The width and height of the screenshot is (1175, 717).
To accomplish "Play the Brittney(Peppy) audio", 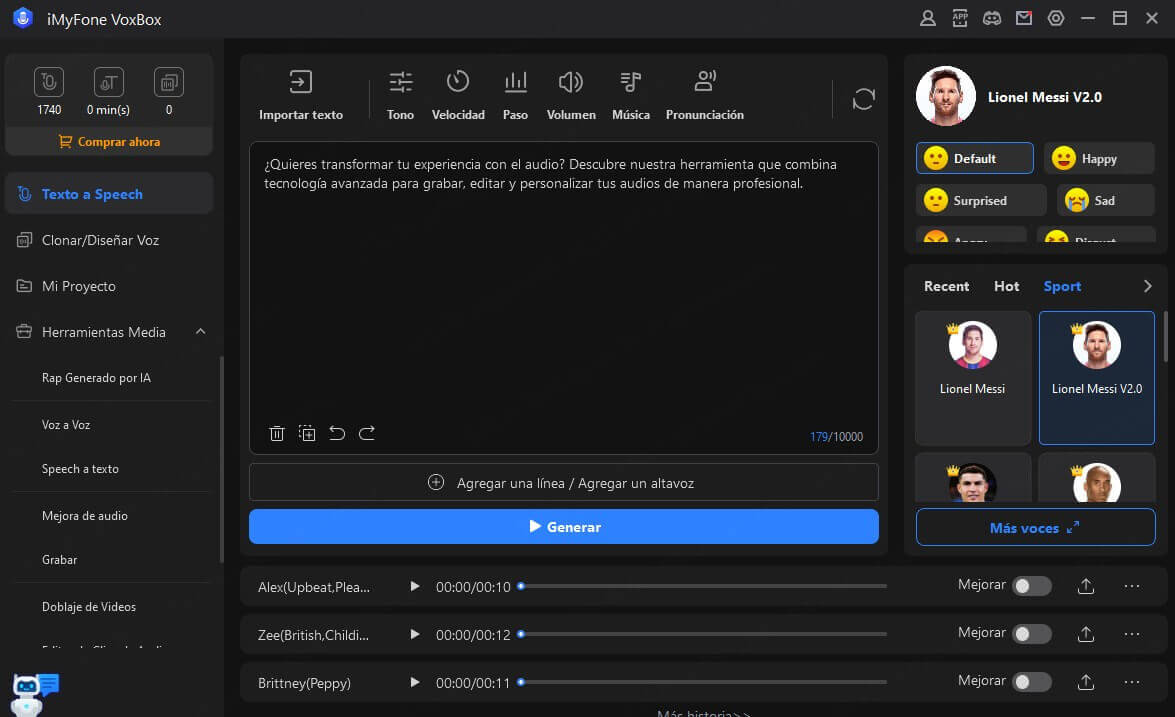I will pyautogui.click(x=414, y=682).
